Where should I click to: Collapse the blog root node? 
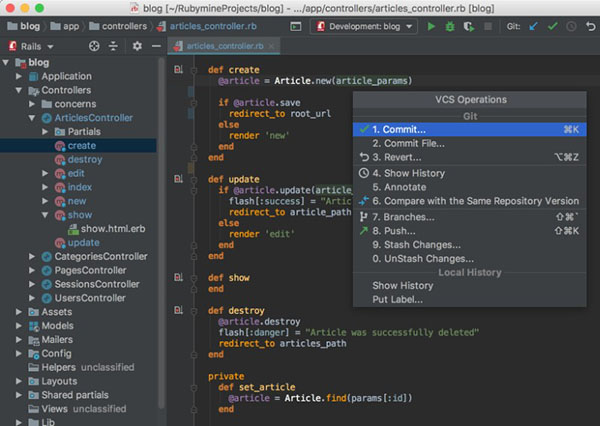pyautogui.click(x=6, y=62)
